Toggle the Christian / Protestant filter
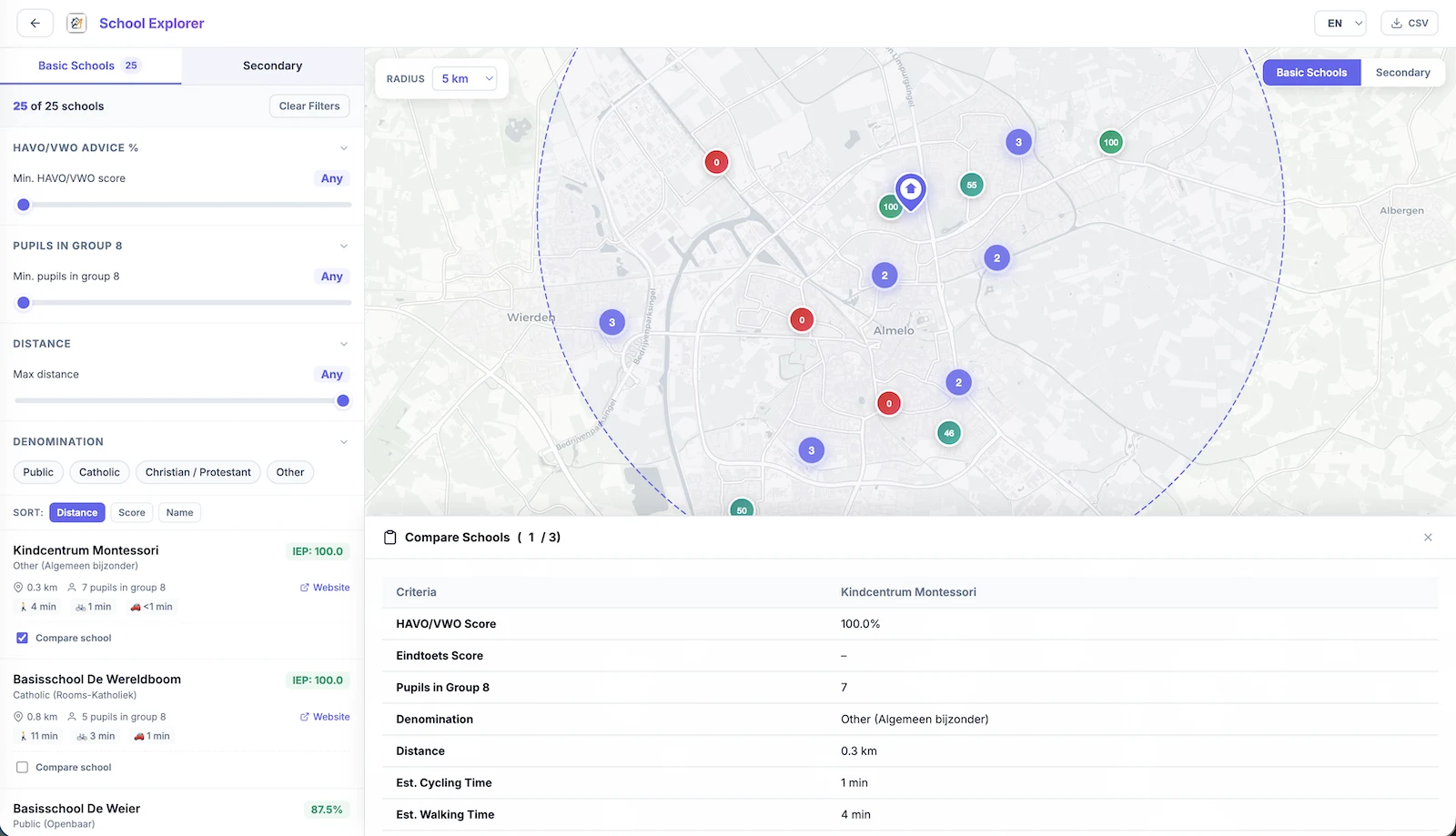1456x836 pixels. (x=198, y=472)
